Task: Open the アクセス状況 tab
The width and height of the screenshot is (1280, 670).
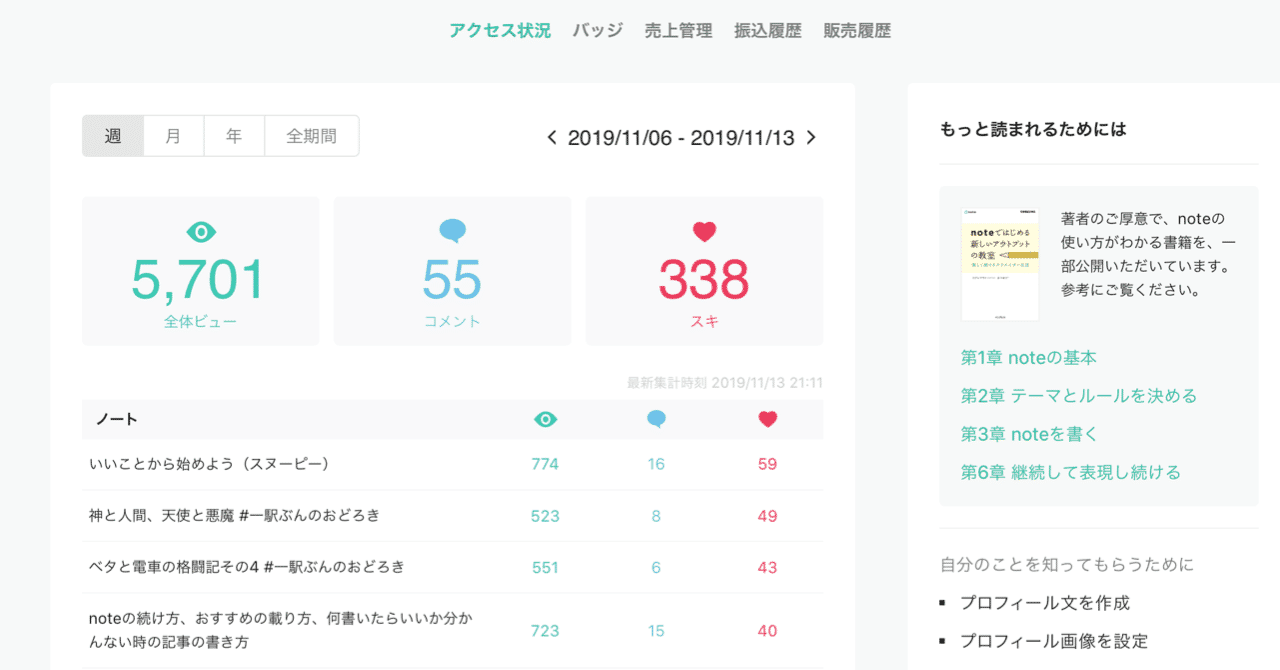Action: coord(500,31)
